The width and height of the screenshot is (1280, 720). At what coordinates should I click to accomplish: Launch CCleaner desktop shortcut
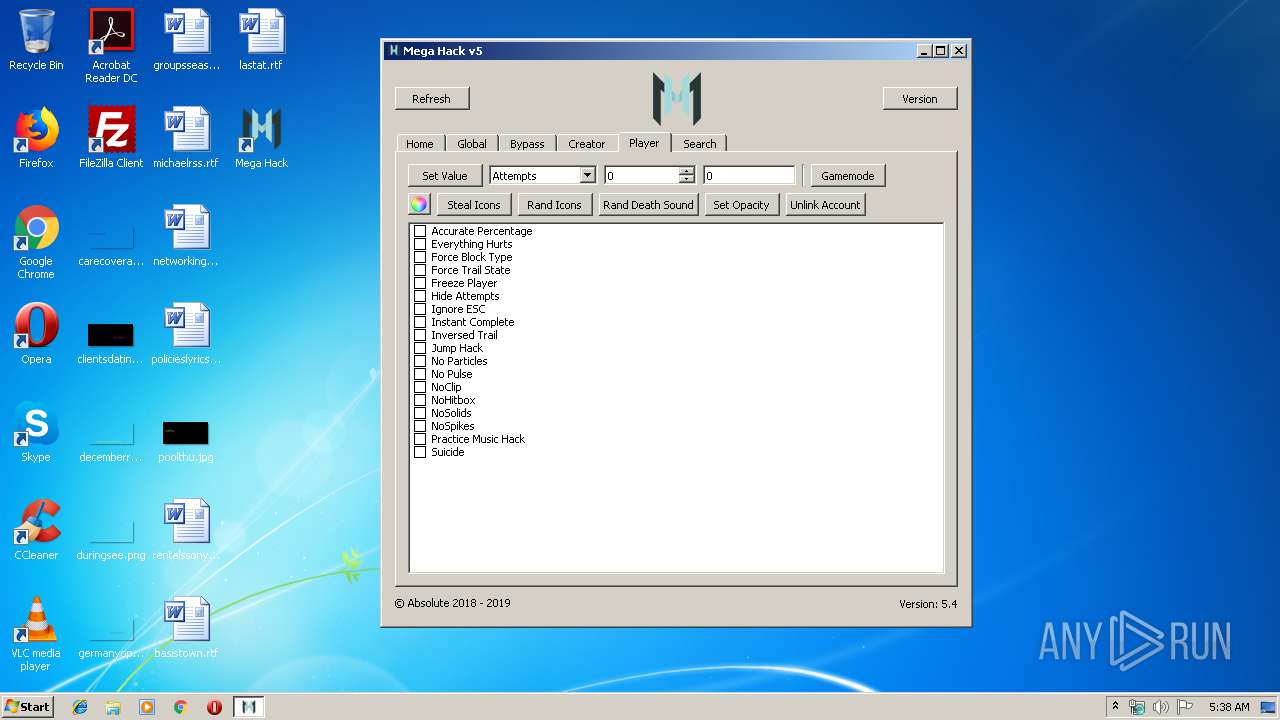[x=36, y=530]
